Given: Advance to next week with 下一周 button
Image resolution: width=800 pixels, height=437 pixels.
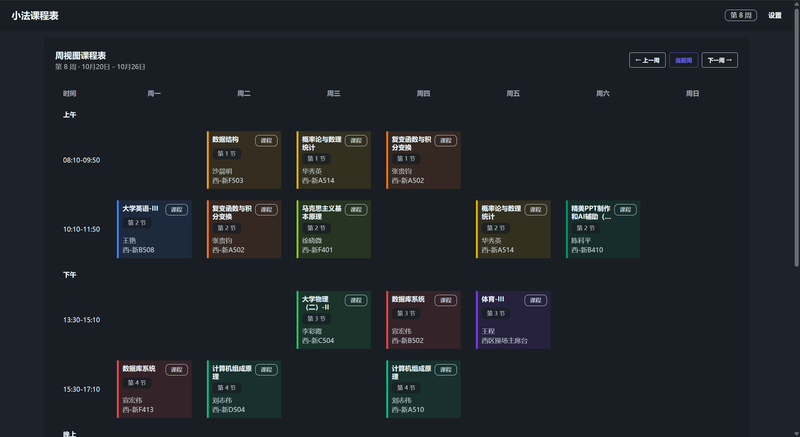Looking at the screenshot, I should pos(720,60).
